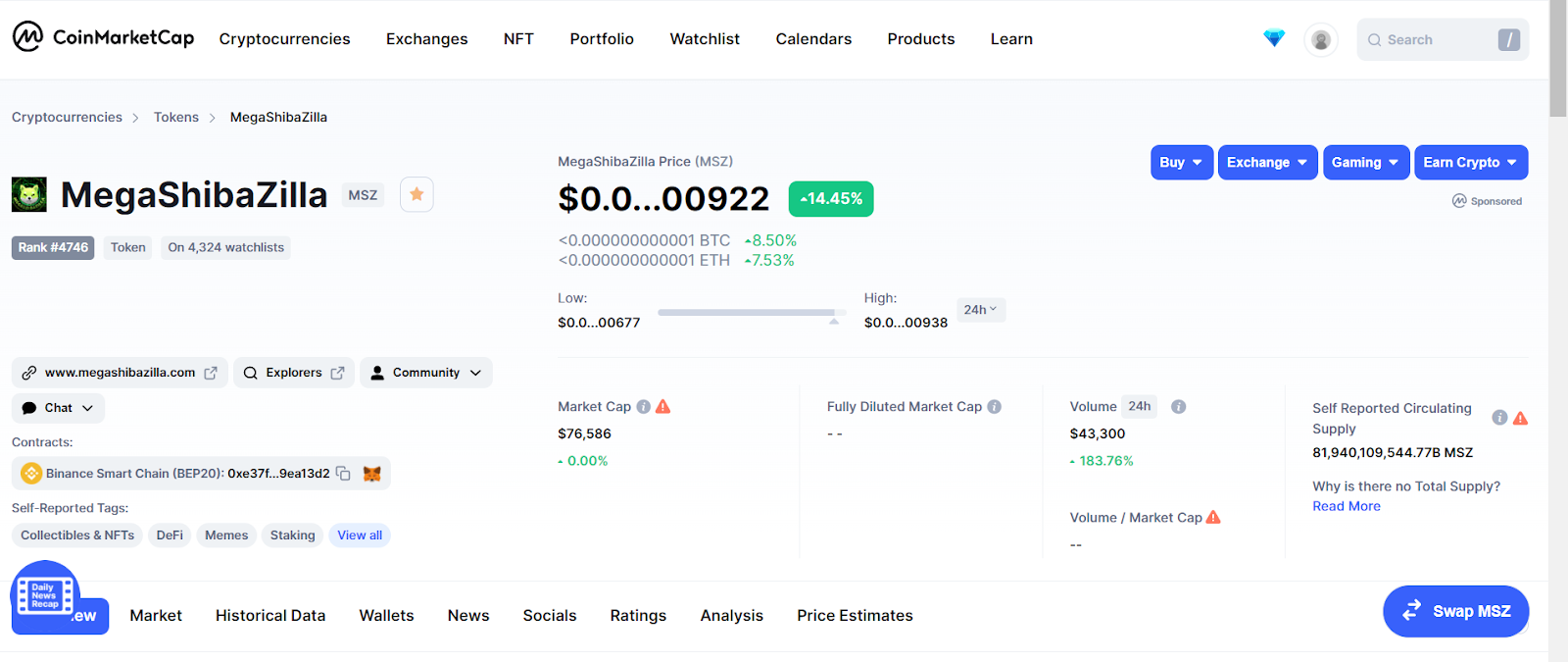Open the Learn nav menu
Image resolution: width=1568 pixels, height=662 pixels.
coord(1011,39)
